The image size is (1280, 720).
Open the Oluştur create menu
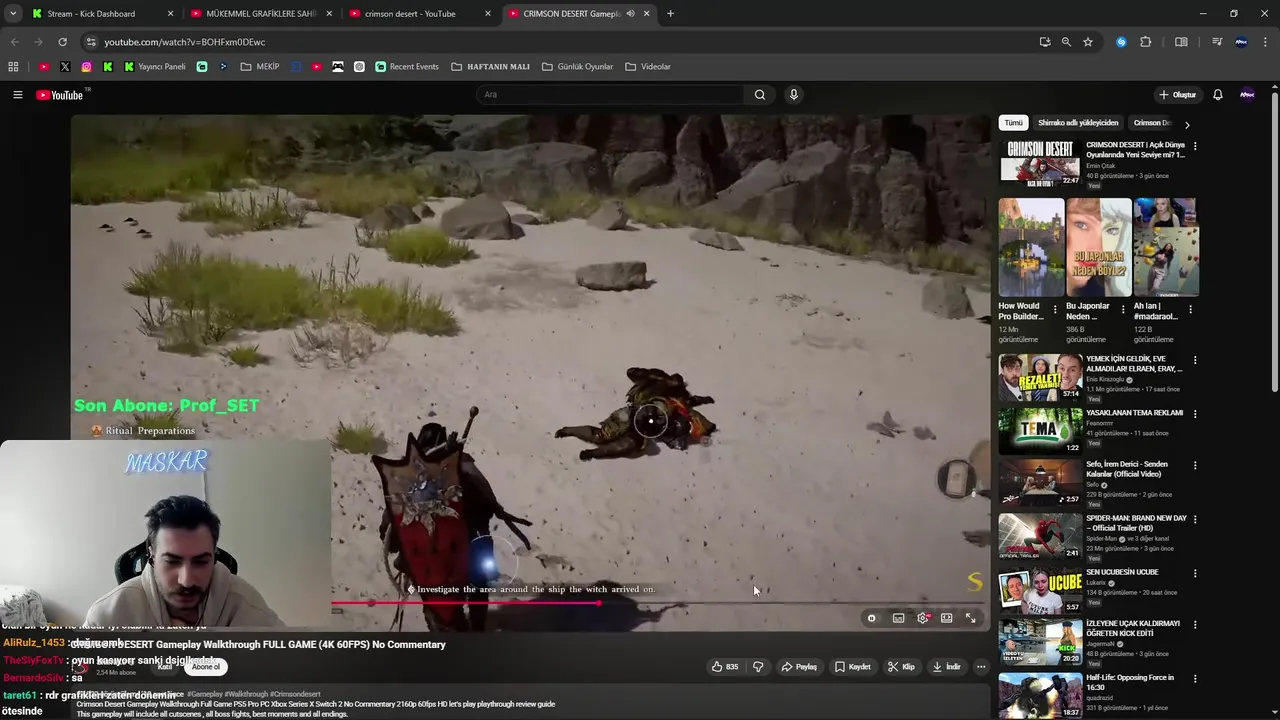pyautogui.click(x=1177, y=95)
